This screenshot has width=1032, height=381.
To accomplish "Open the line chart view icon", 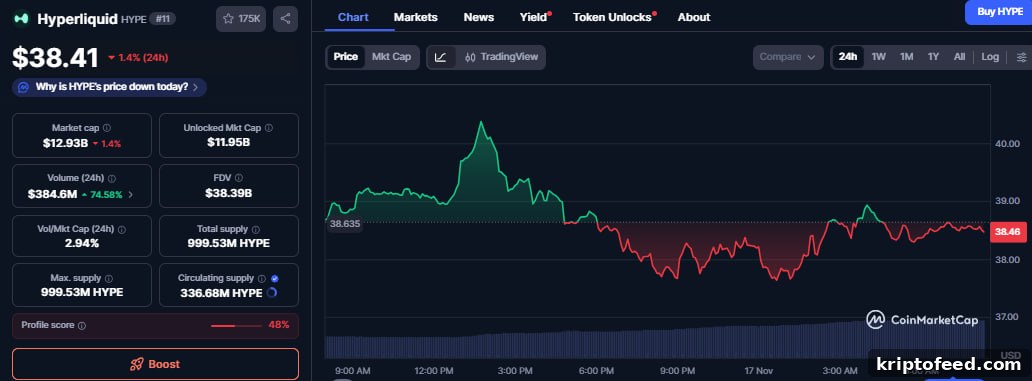I will point(441,57).
